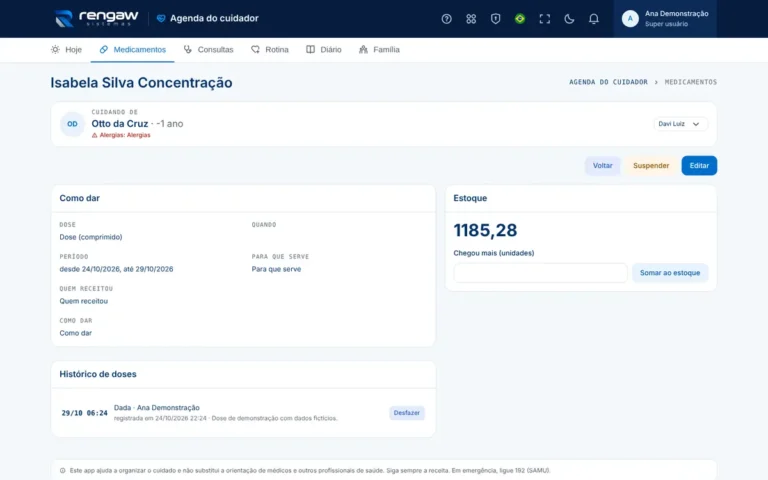
Task: Click the period text desde 24/10/2026
Action: point(116,269)
